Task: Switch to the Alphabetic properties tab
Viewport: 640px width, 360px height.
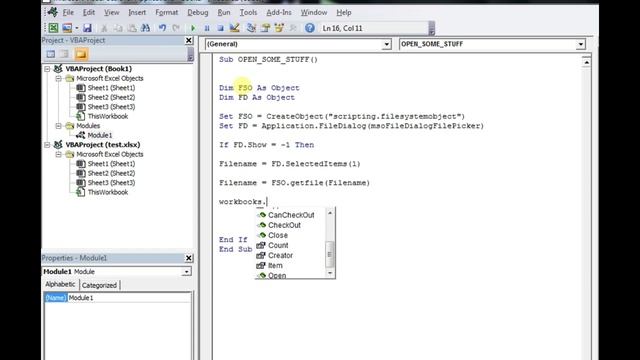Action: pyautogui.click(x=60, y=284)
